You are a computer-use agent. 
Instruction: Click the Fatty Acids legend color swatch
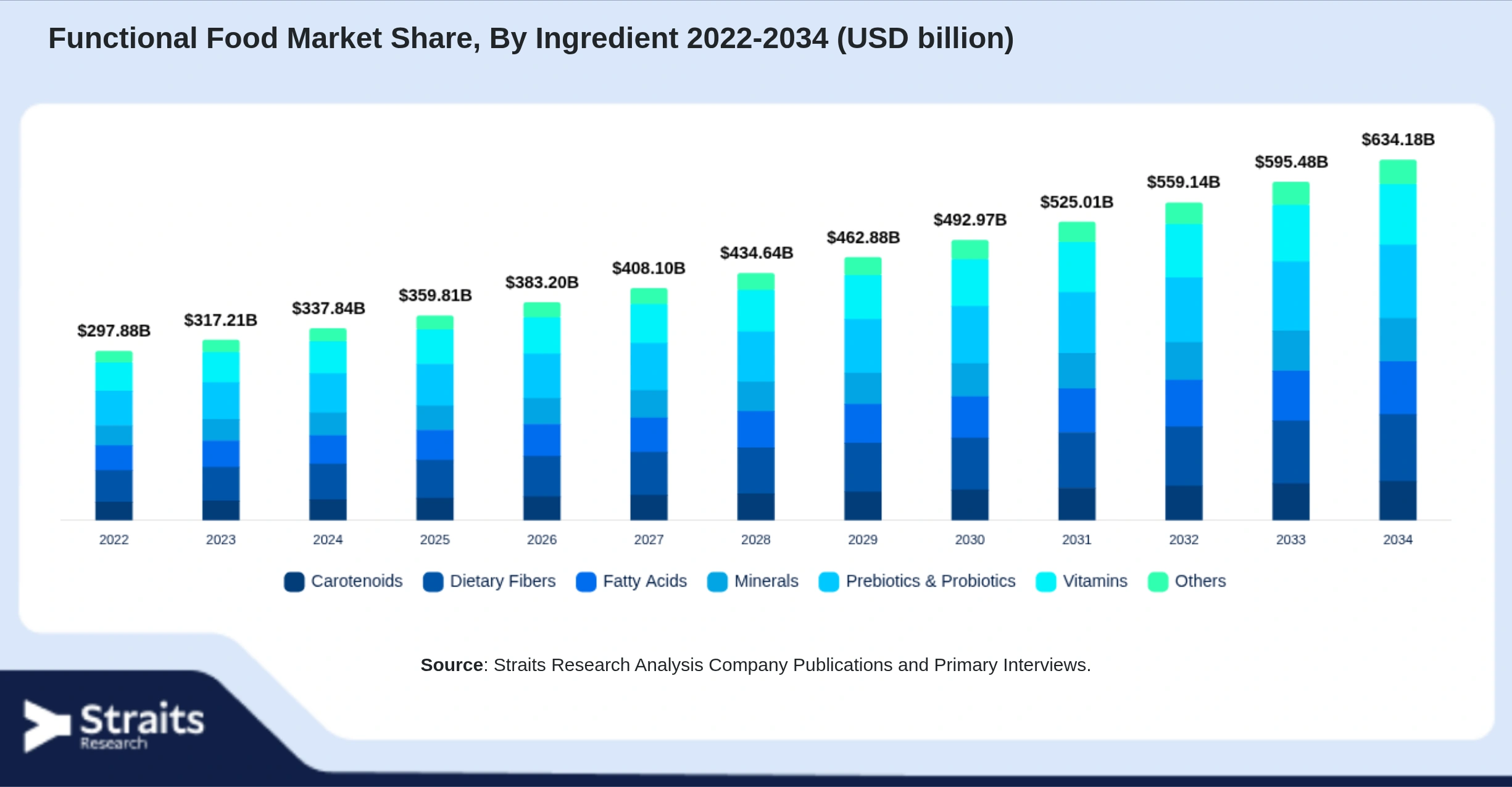[x=586, y=582]
